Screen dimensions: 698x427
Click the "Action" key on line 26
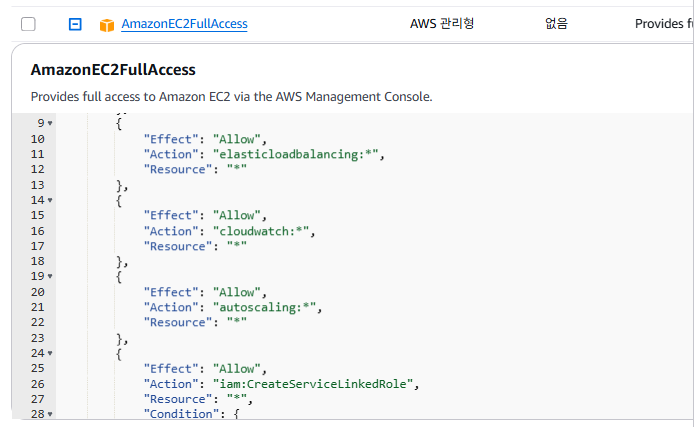coord(171,384)
